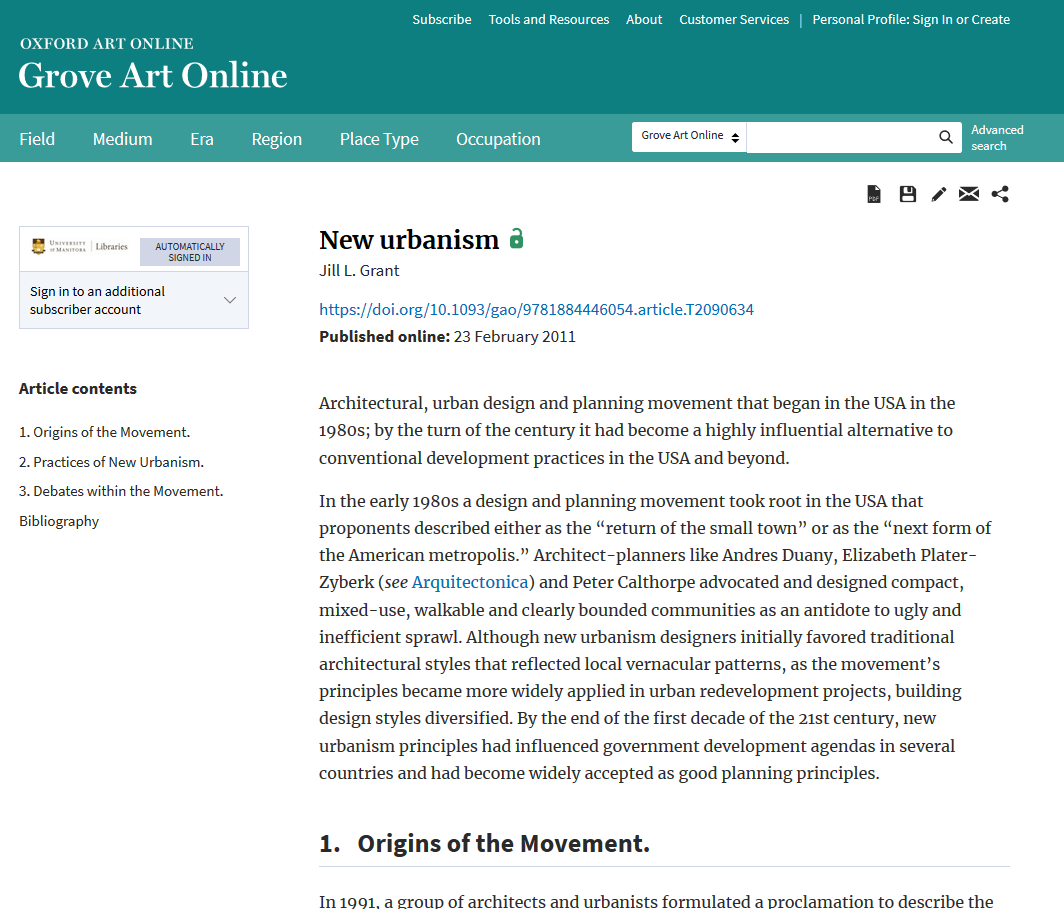Click the Oxford Art Online heading

click(107, 43)
